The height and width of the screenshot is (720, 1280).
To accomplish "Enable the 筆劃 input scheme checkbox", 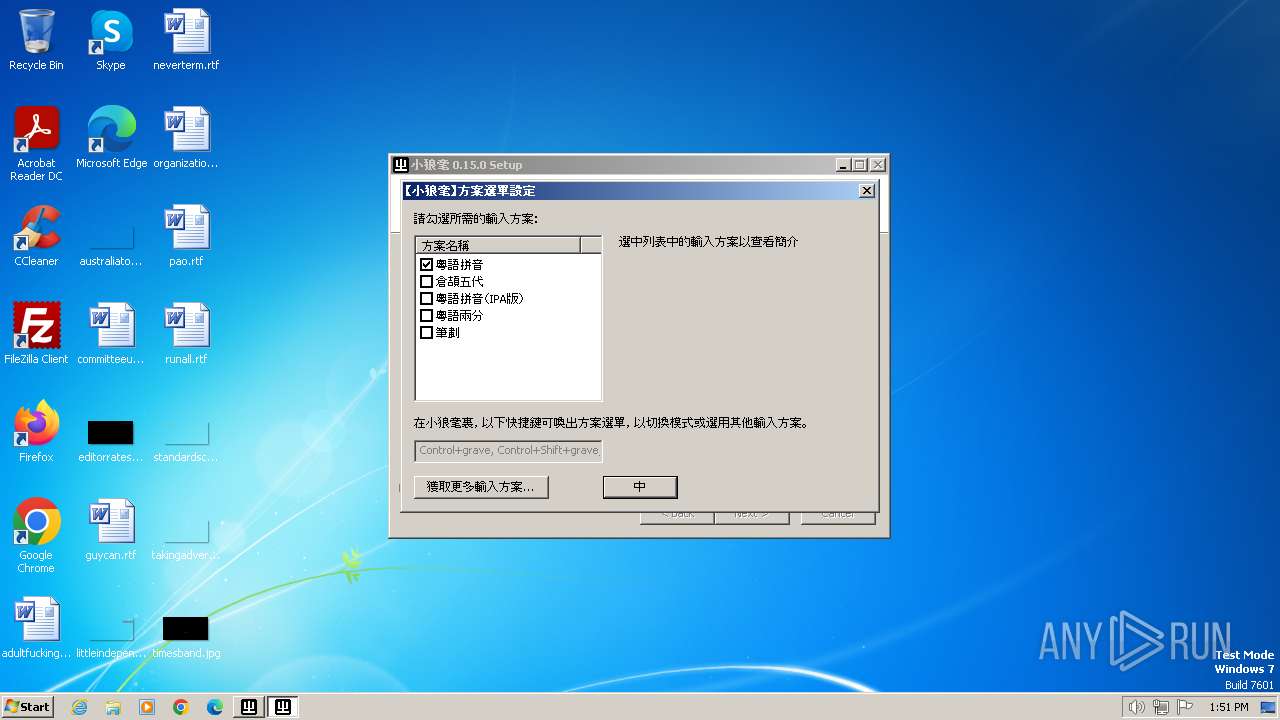I will (x=427, y=333).
